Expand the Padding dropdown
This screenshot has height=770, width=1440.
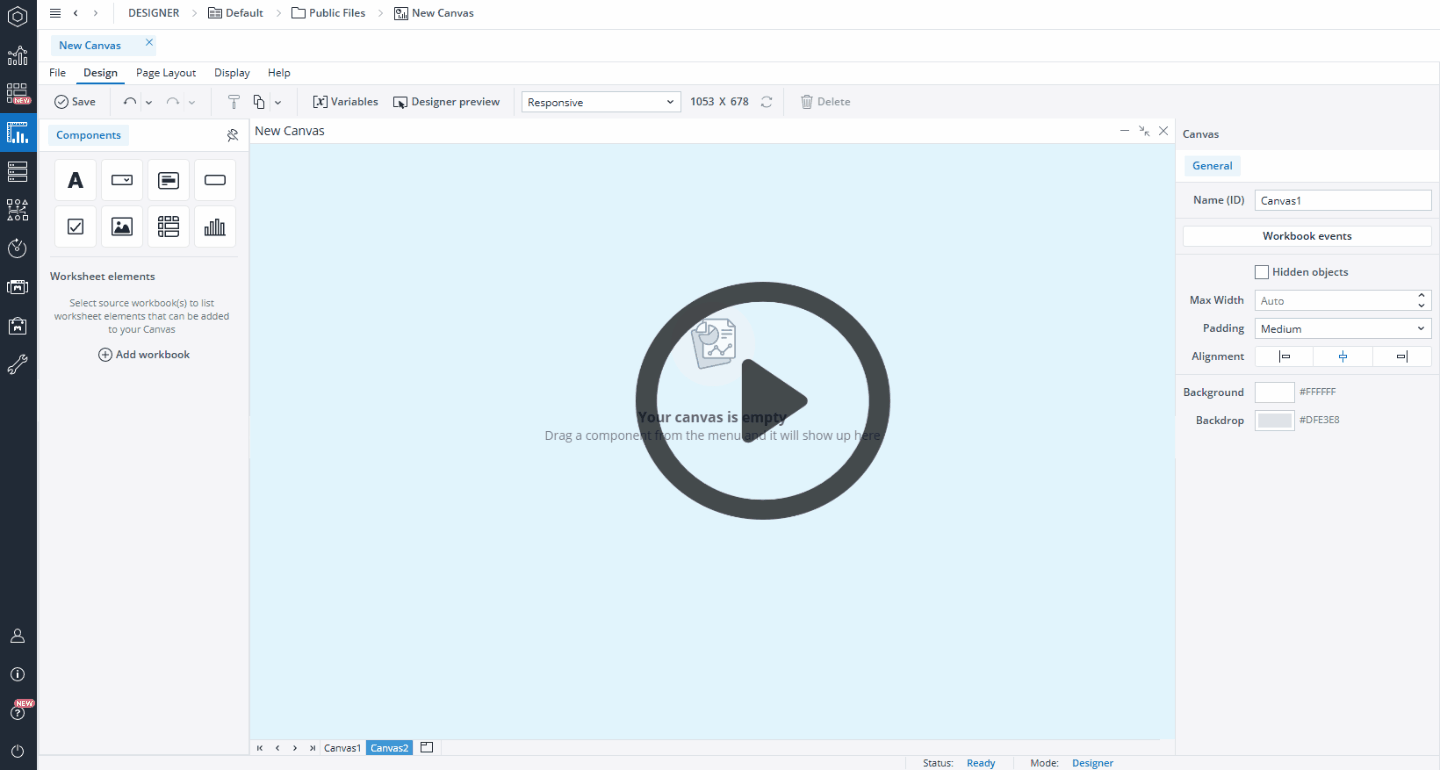[x=1343, y=329]
